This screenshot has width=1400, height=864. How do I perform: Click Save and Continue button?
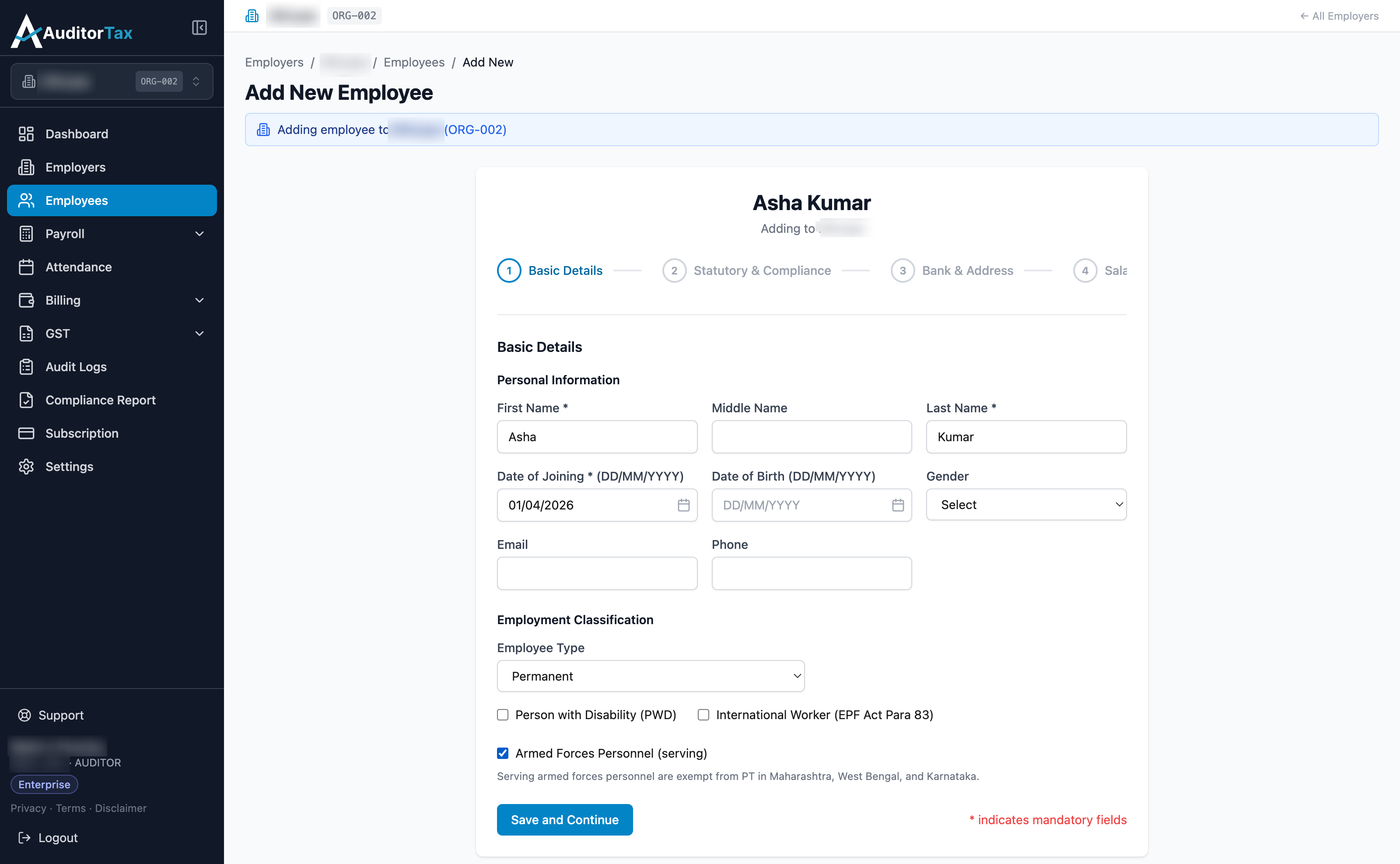[564, 819]
